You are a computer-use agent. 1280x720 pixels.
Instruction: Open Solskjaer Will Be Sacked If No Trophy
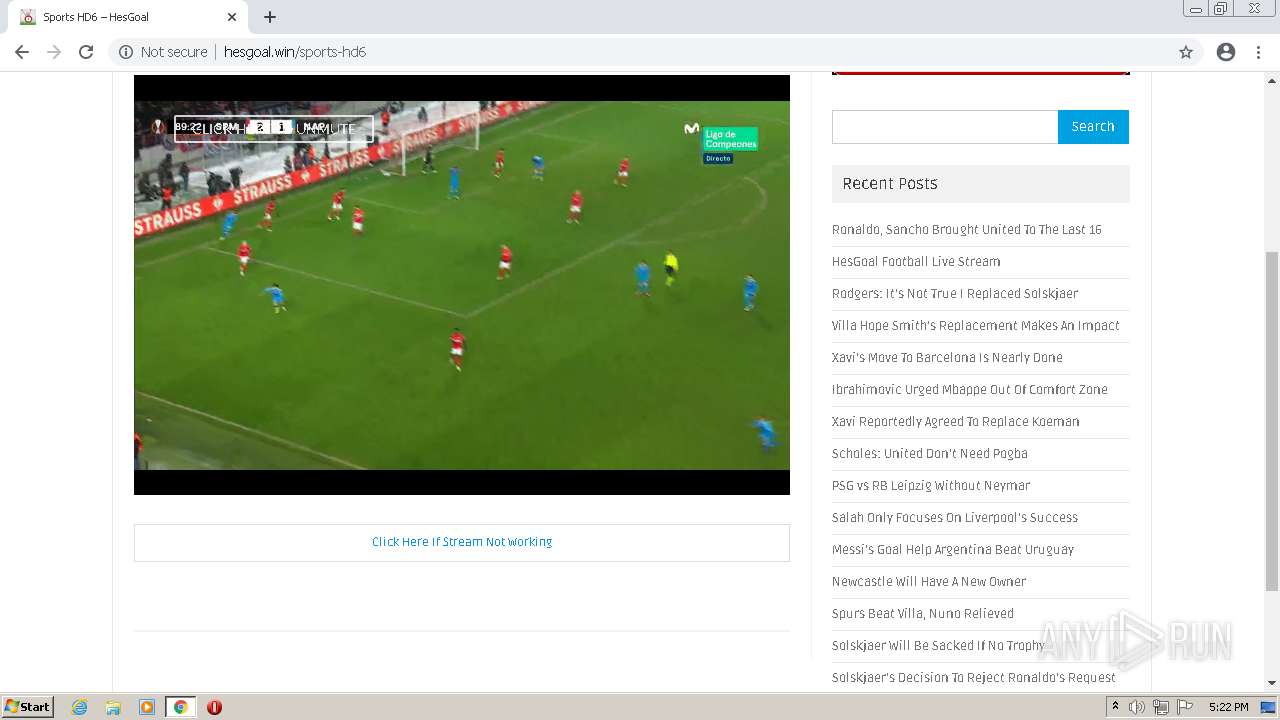coord(938,645)
